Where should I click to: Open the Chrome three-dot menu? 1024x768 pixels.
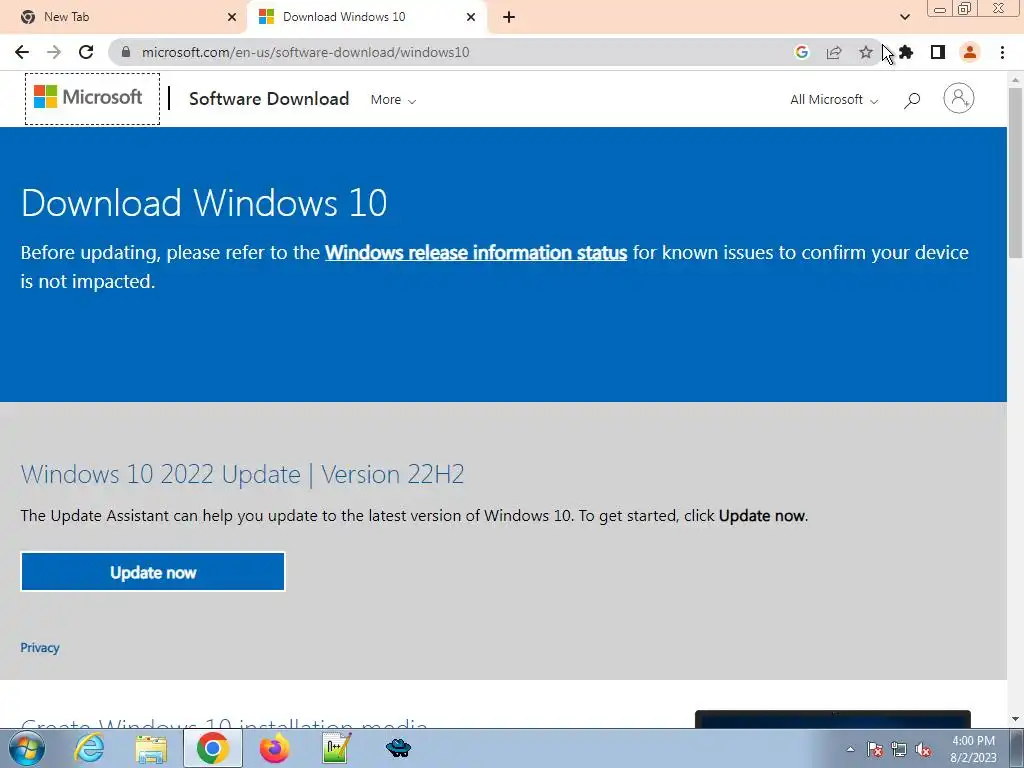coord(1002,52)
